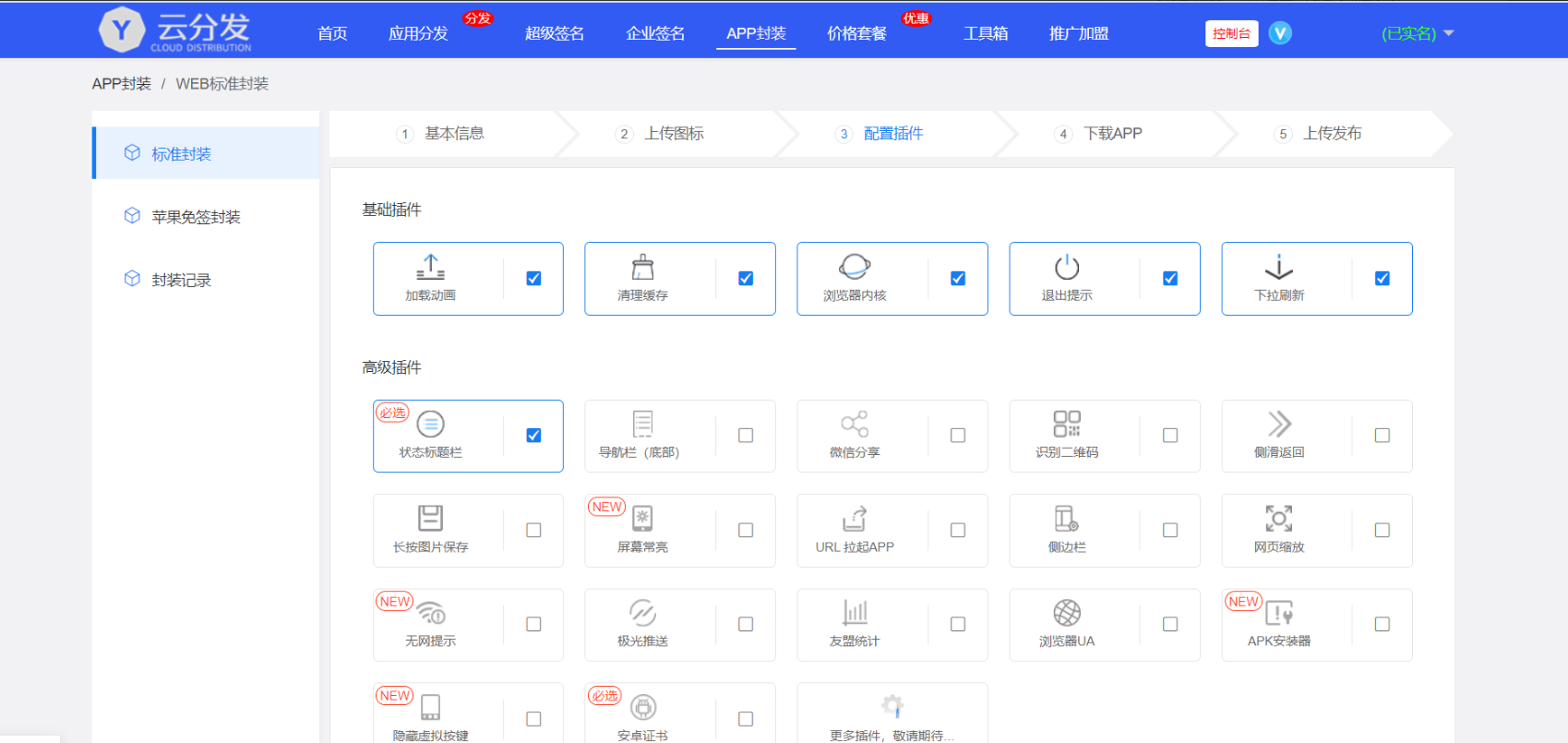The width and height of the screenshot is (1568, 743).
Task: Select 标准封装 in the sidebar
Action: 206,153
